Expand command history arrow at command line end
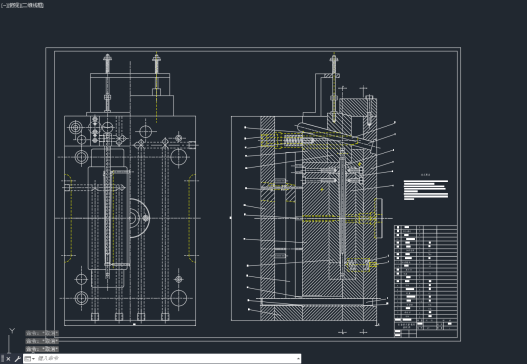 click(298, 359)
